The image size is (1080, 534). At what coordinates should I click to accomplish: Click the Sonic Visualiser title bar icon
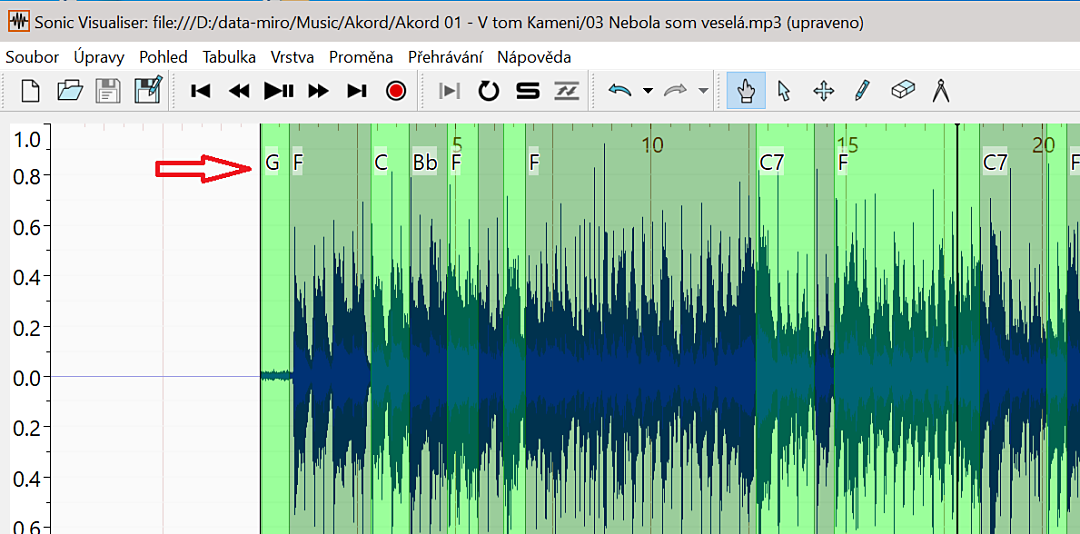pyautogui.click(x=19, y=21)
